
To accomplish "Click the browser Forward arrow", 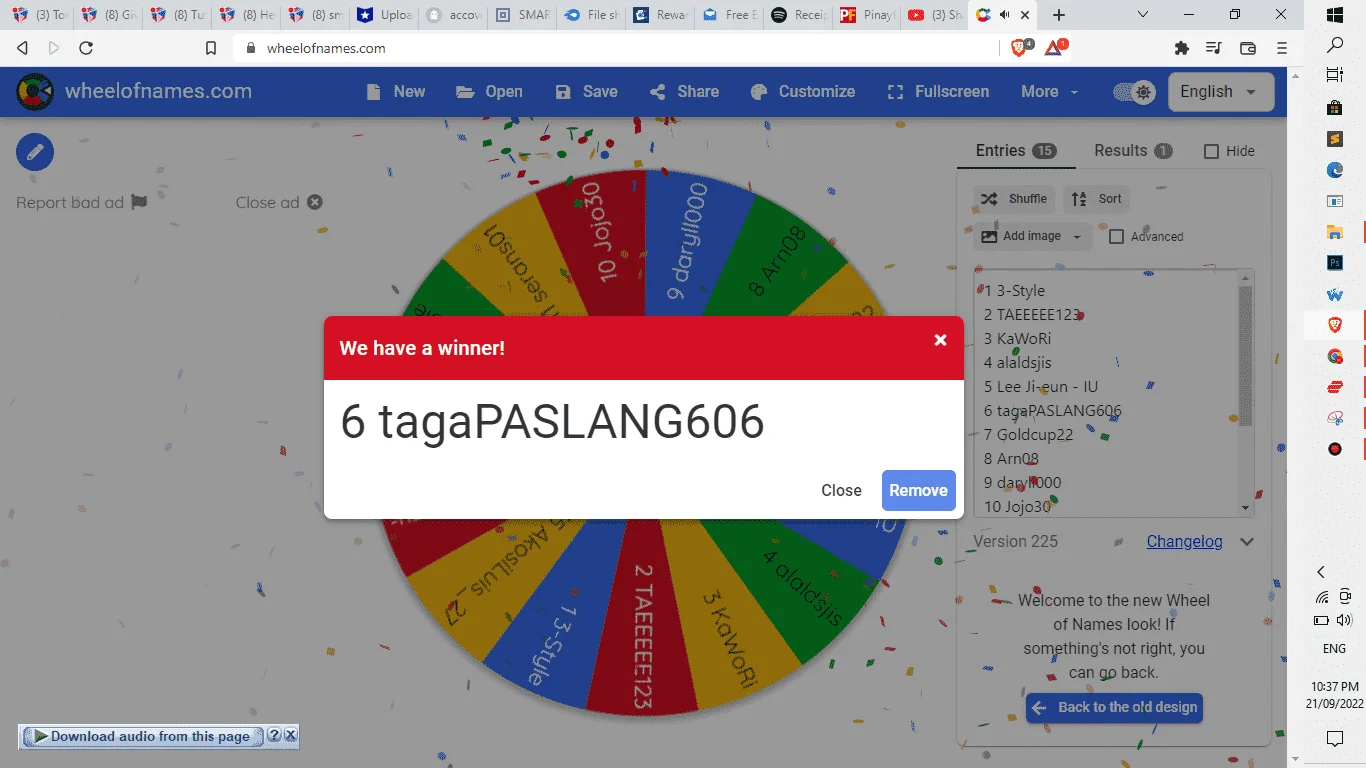I will coord(54,48).
